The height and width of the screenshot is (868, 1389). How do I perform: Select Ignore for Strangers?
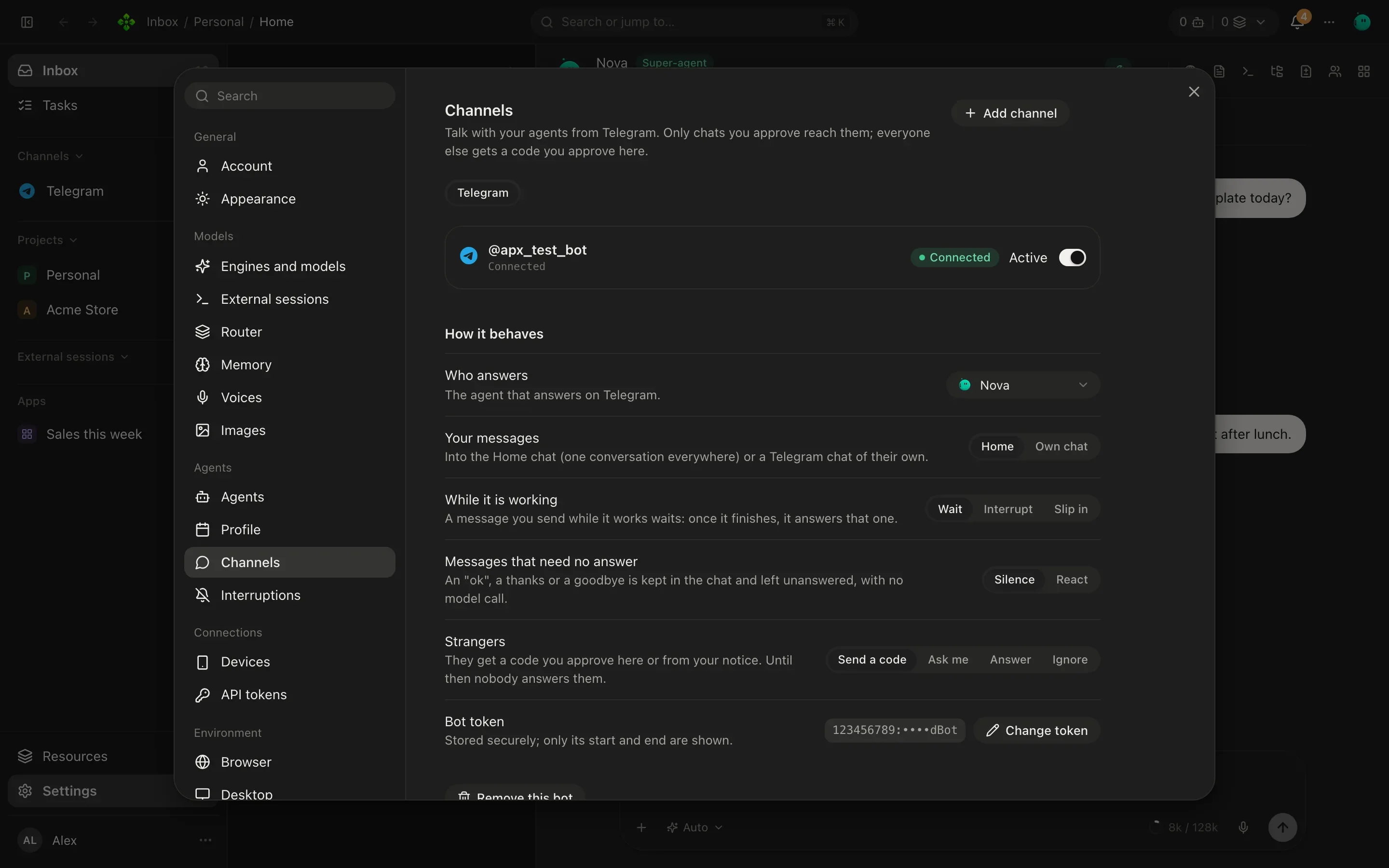(x=1070, y=660)
